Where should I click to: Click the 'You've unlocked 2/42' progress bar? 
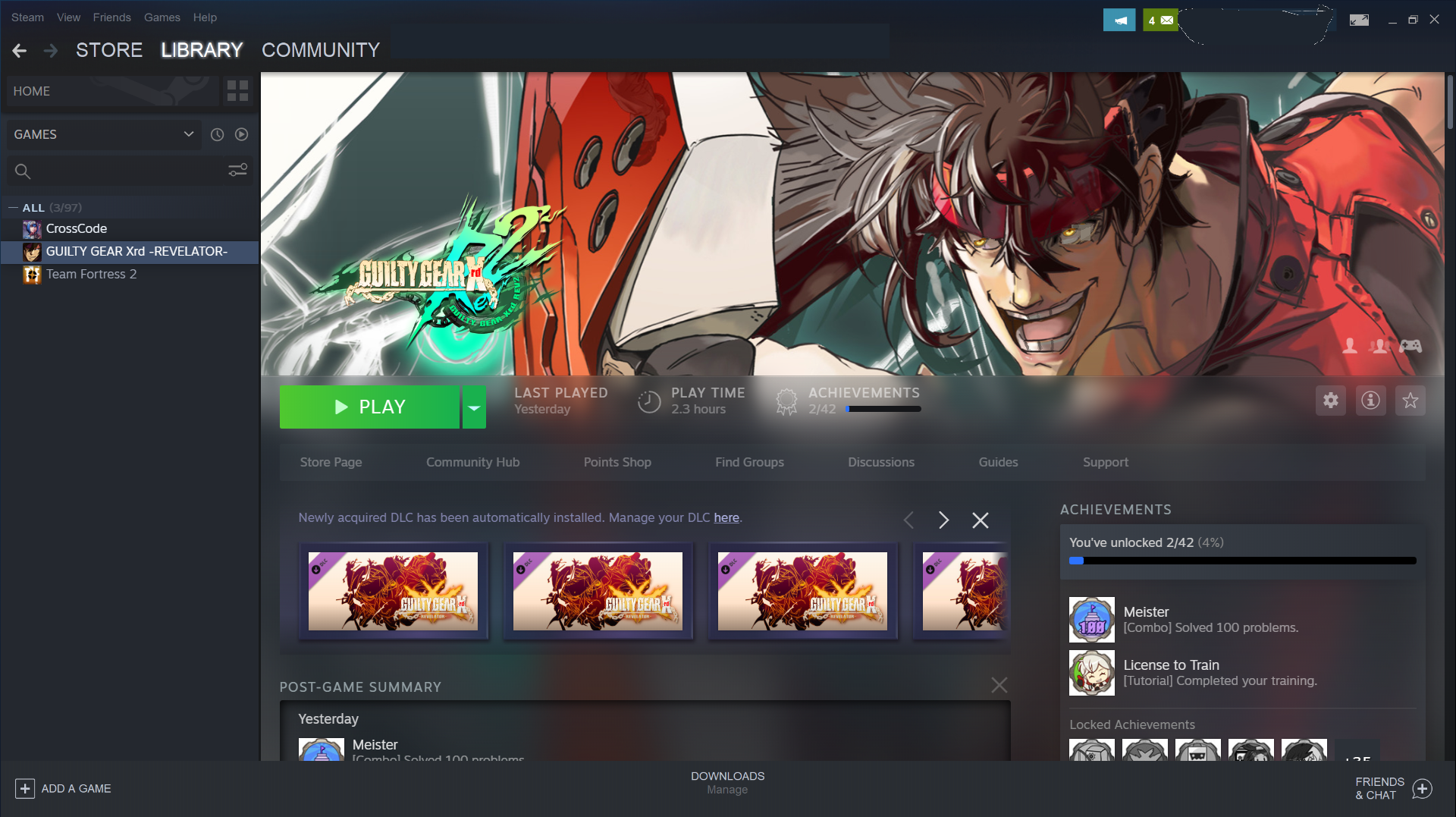1243,561
